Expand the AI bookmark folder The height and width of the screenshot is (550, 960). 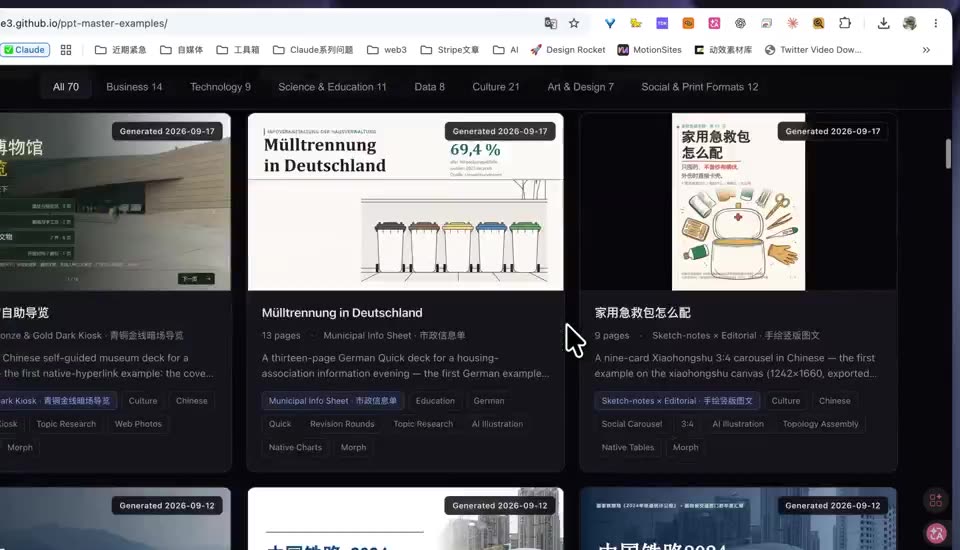(506, 50)
